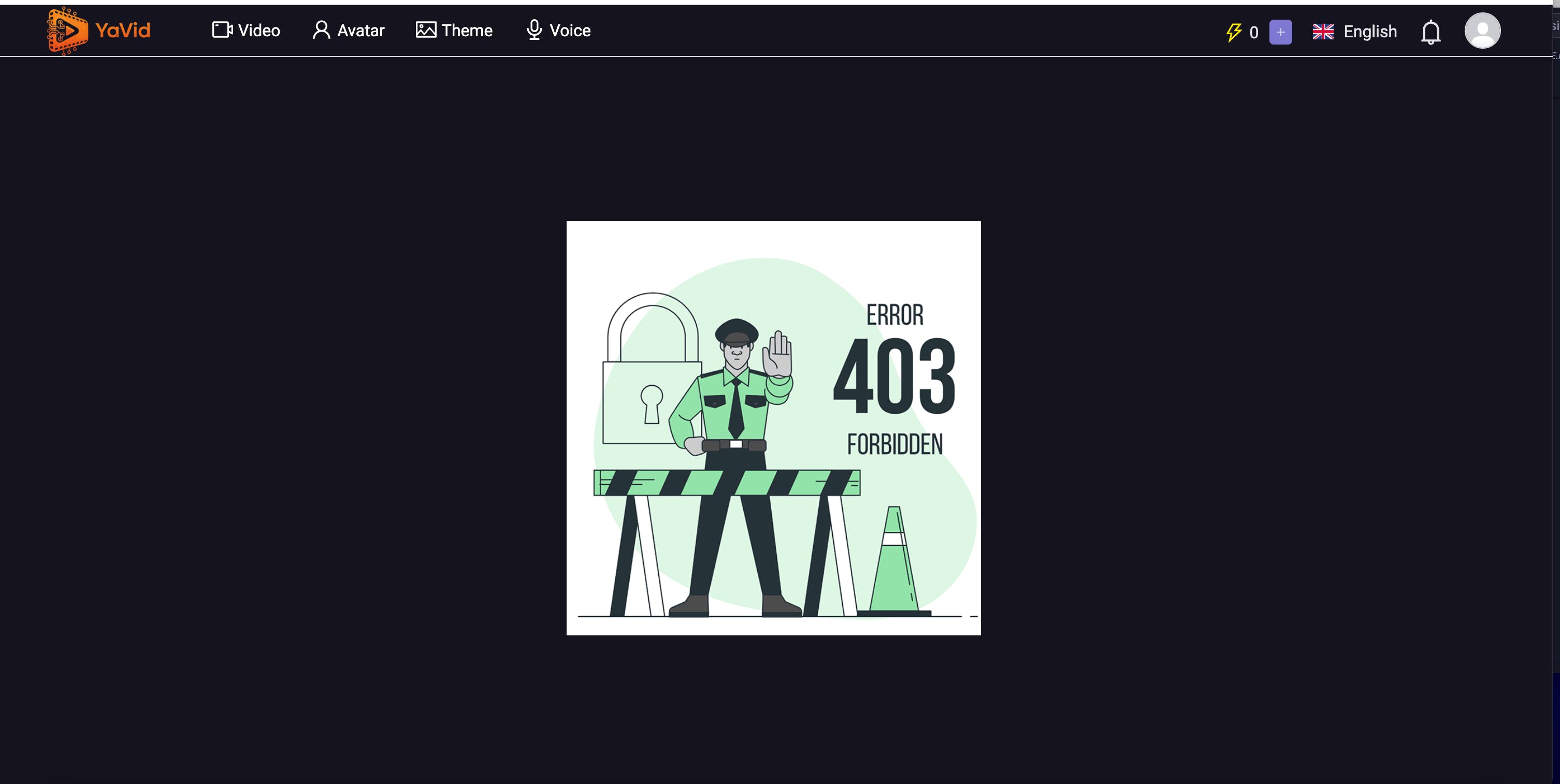Click the person icon beside Avatar

tap(322, 30)
